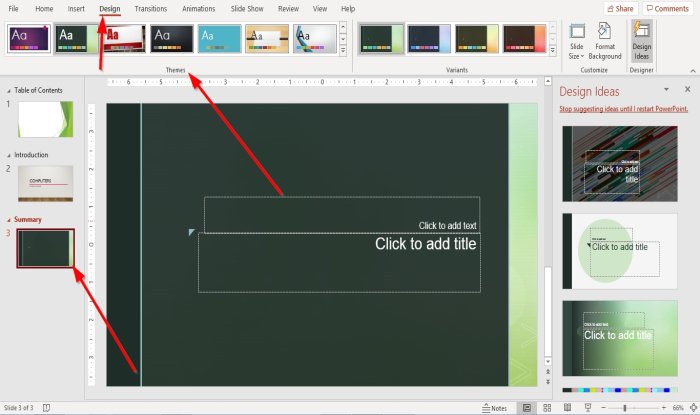Click the 'Click to add title' placeholder
This screenshot has height=415, width=700.
tap(339, 263)
